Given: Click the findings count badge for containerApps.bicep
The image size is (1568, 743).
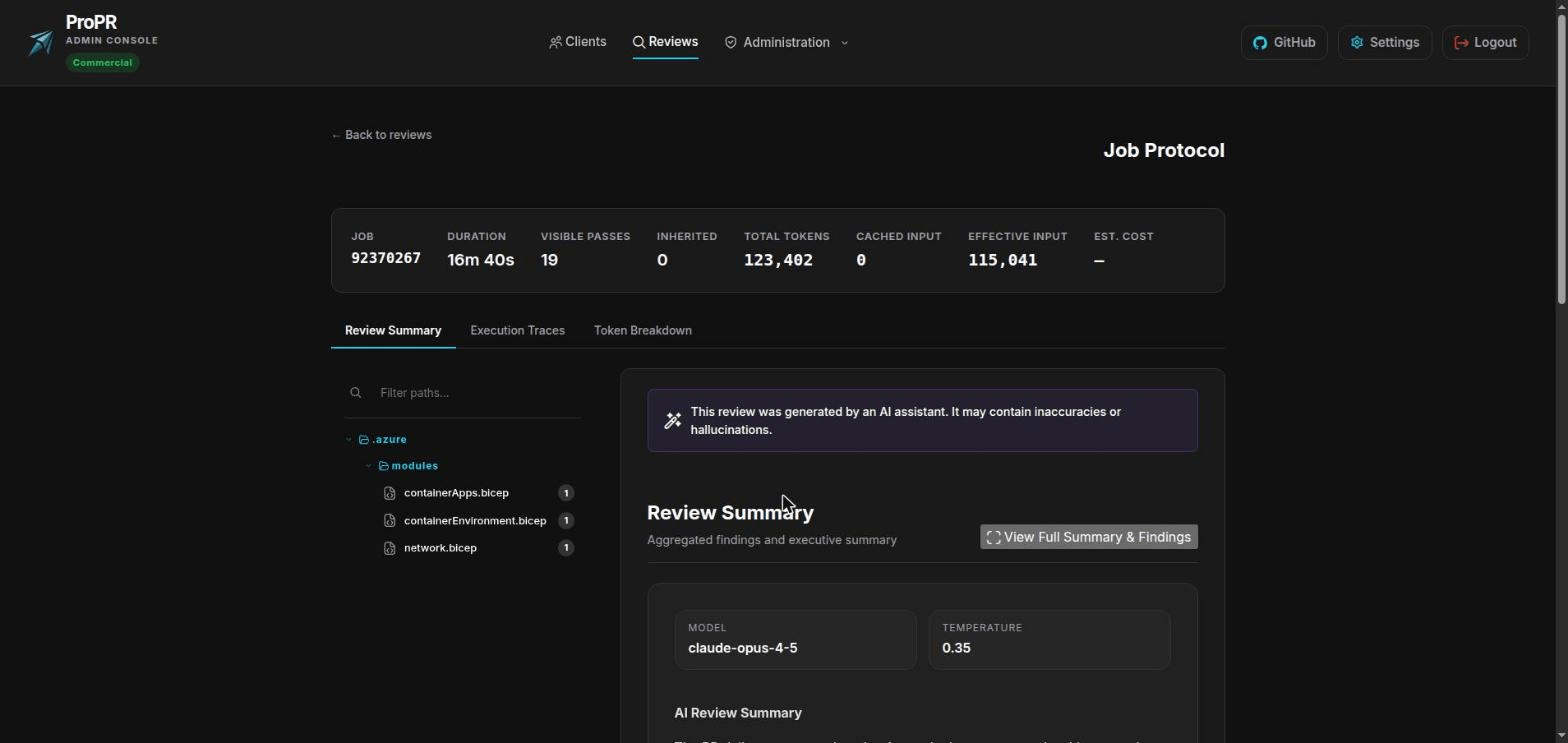Looking at the screenshot, I should tap(566, 493).
